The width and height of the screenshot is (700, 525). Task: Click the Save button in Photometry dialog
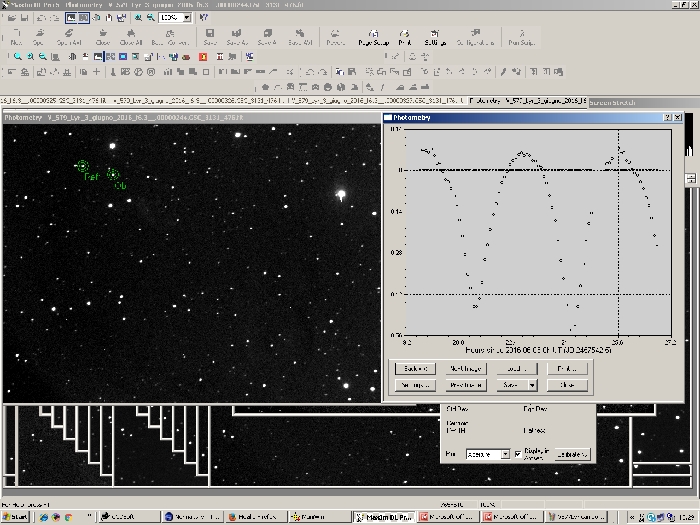coord(512,385)
